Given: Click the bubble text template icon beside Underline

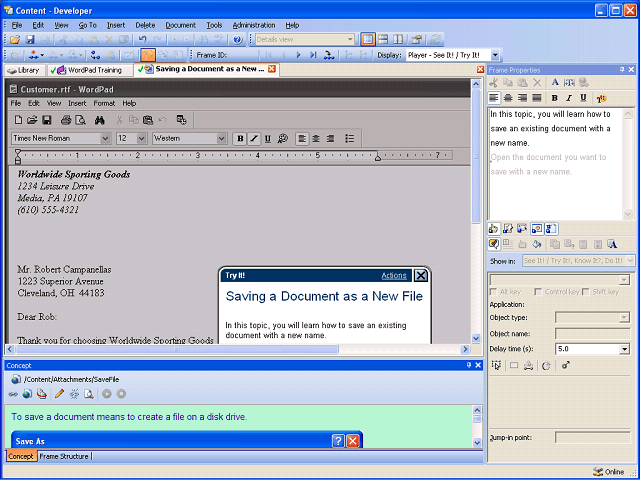Looking at the screenshot, I should [x=601, y=98].
